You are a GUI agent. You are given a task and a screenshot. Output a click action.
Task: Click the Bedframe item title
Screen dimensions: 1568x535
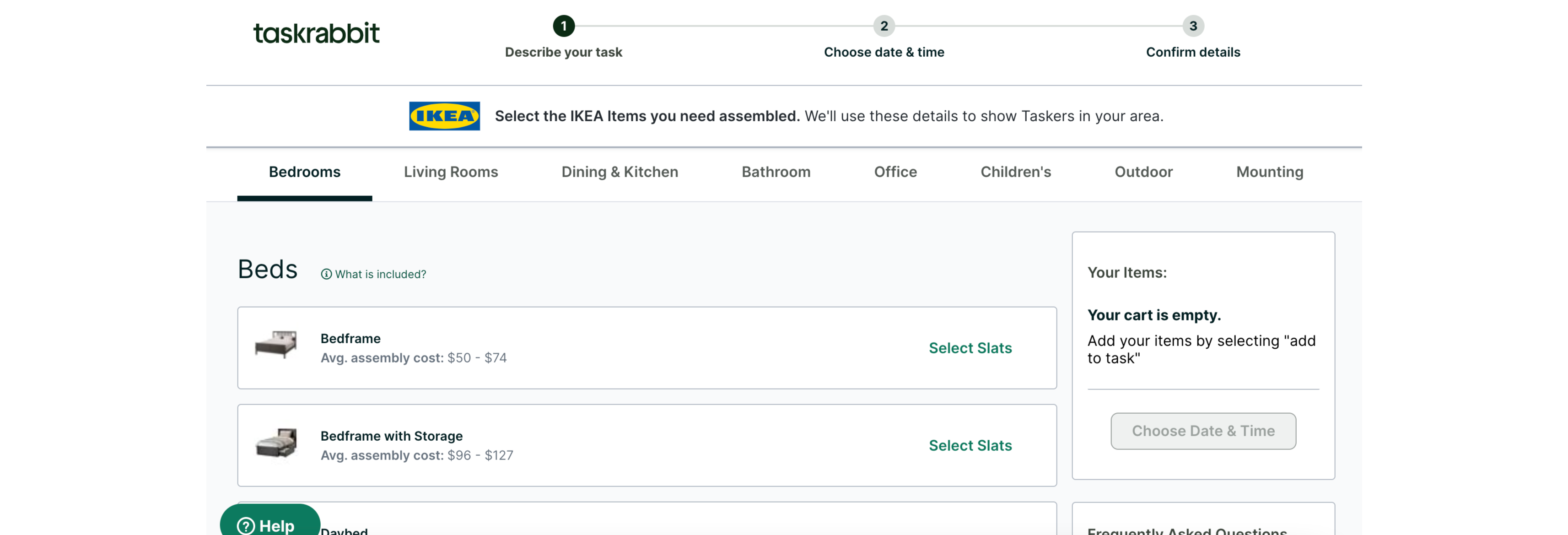pos(350,338)
